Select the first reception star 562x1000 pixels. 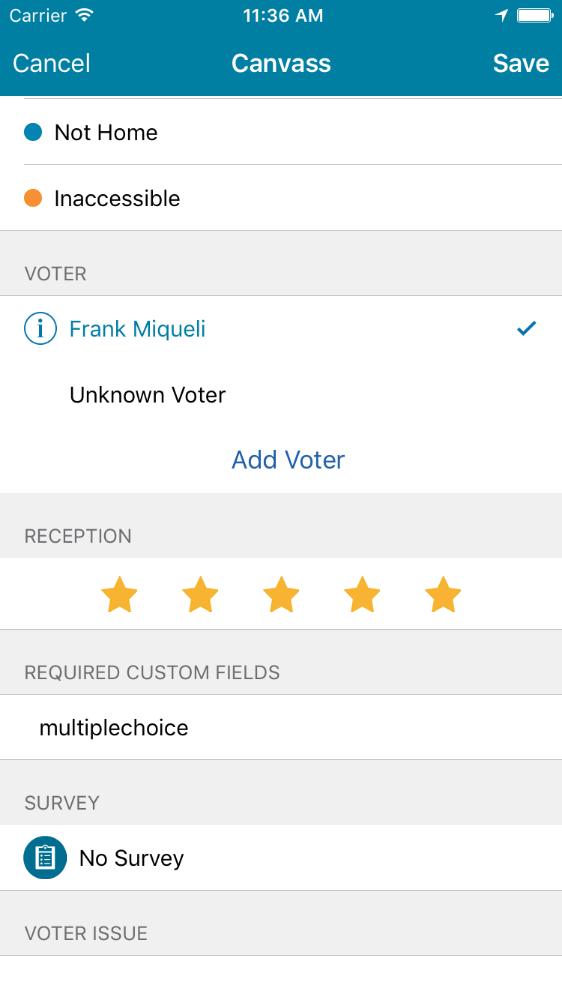[119, 594]
